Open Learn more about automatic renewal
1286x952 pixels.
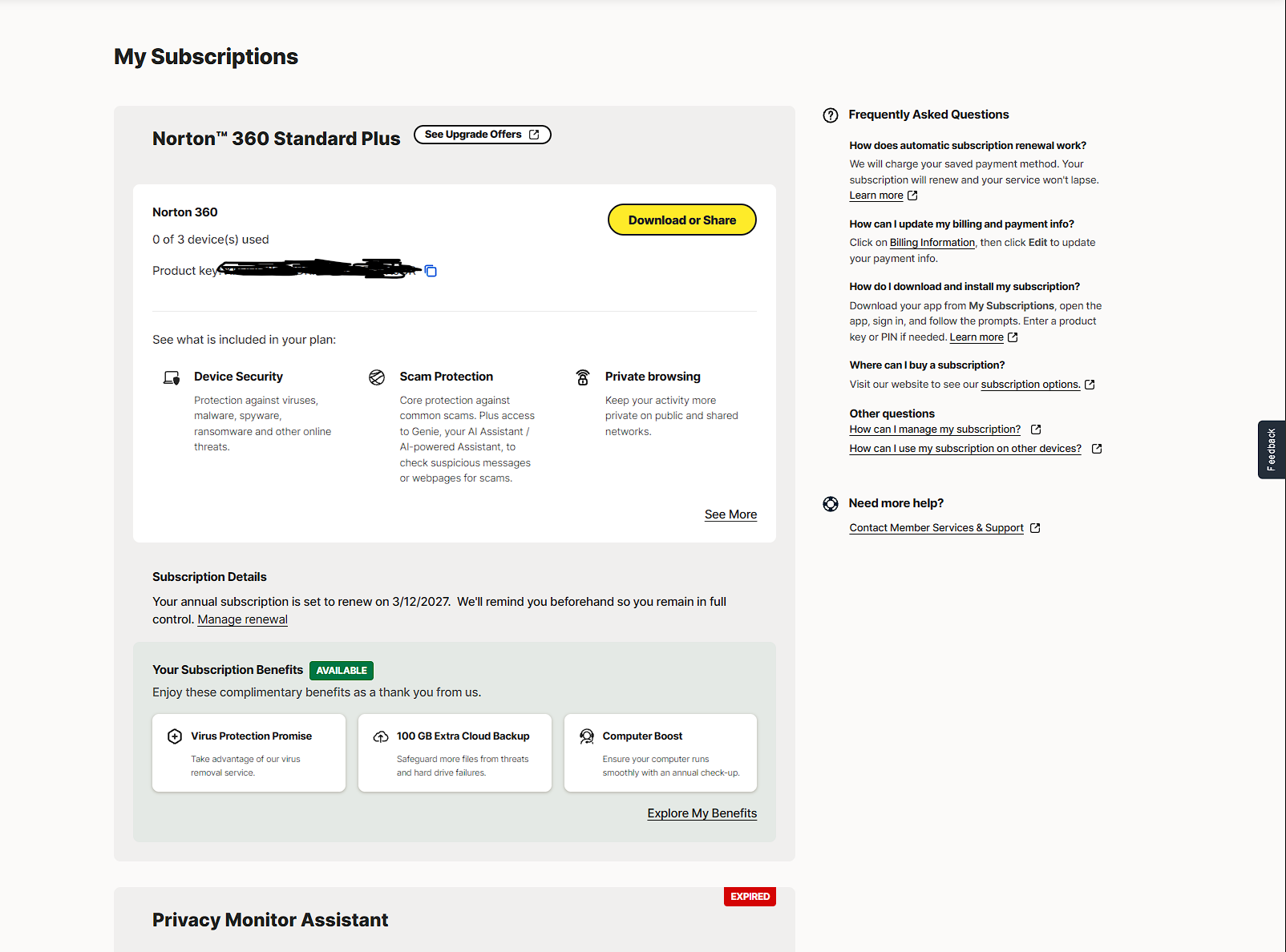pos(876,196)
